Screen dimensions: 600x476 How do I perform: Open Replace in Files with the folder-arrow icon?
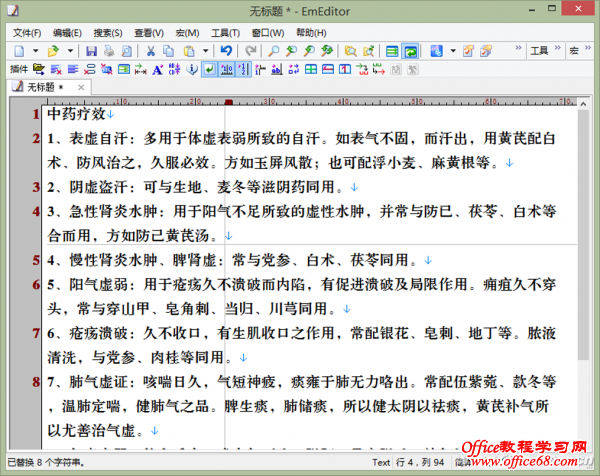click(x=368, y=51)
